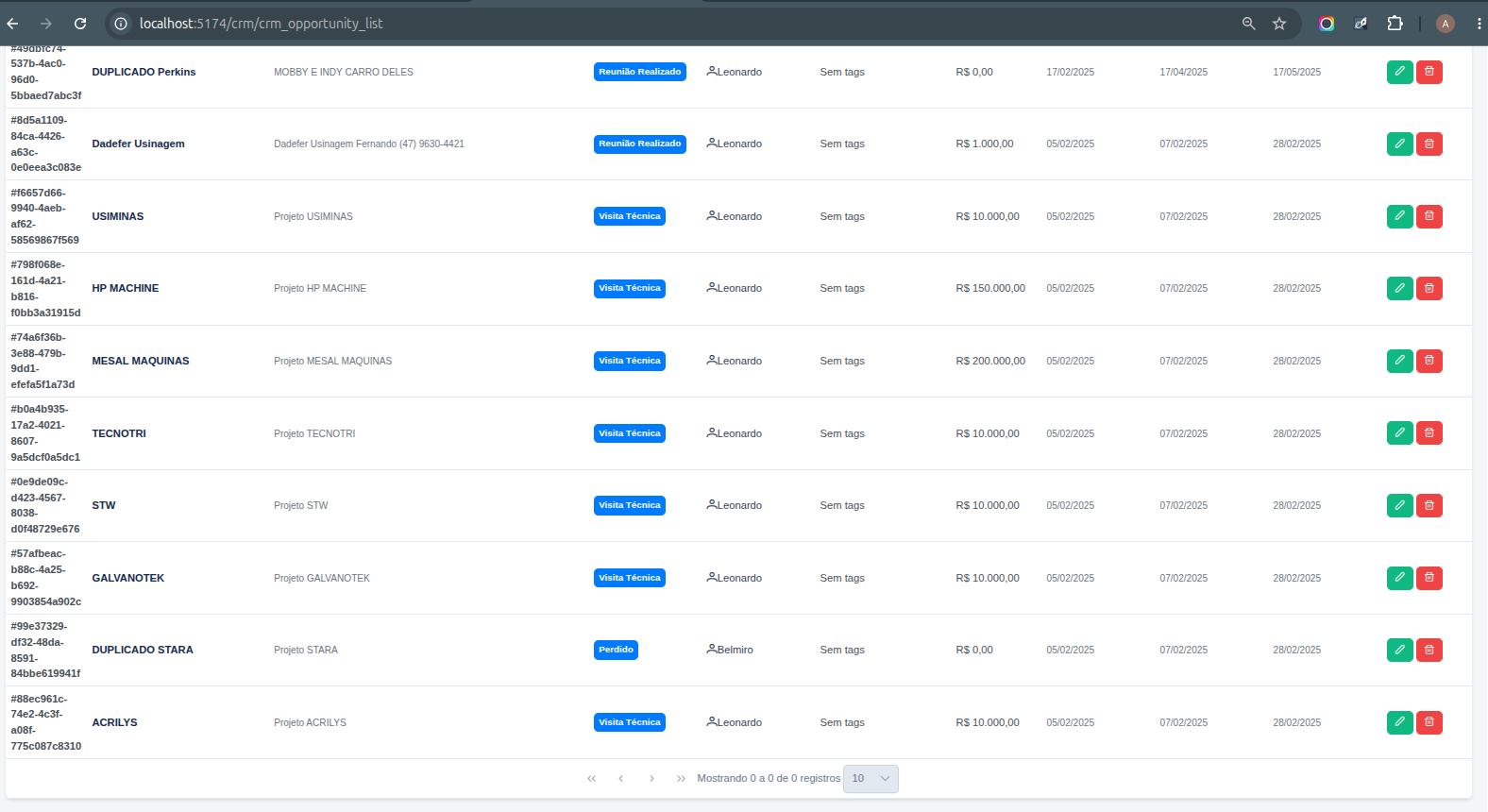This screenshot has width=1488, height=812.
Task: Click the Visita Técnica badge for USIMINAS
Action: 630,216
